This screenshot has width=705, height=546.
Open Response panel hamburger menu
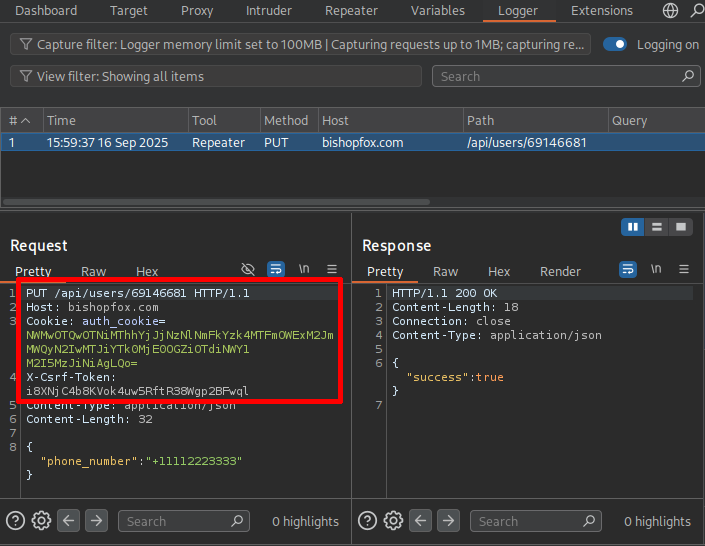[684, 270]
